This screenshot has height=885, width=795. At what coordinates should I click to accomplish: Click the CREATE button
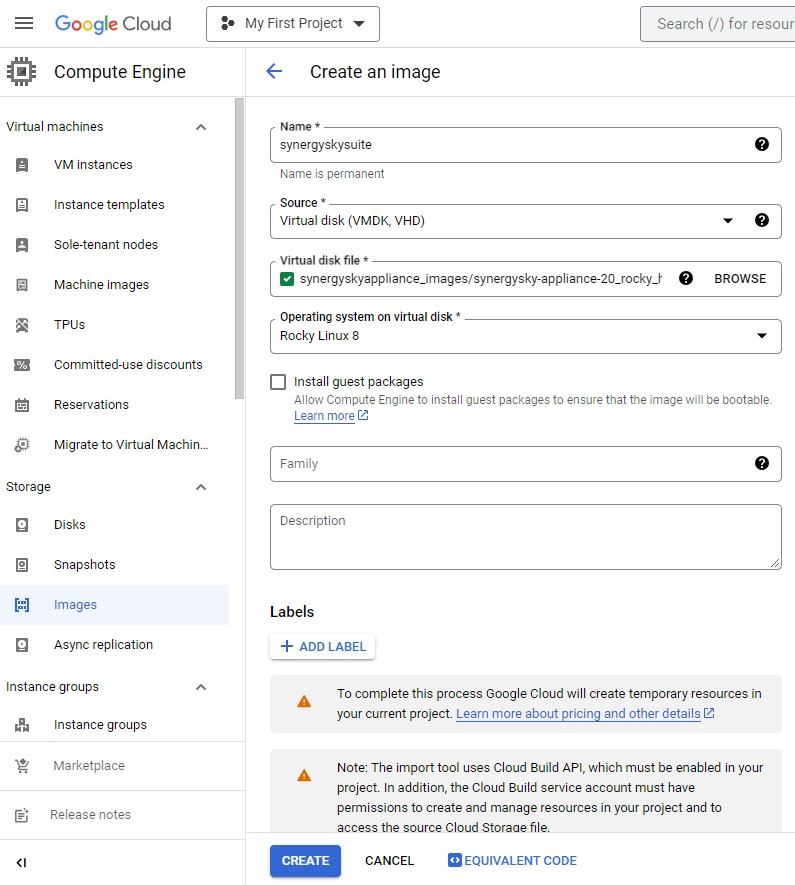305,860
